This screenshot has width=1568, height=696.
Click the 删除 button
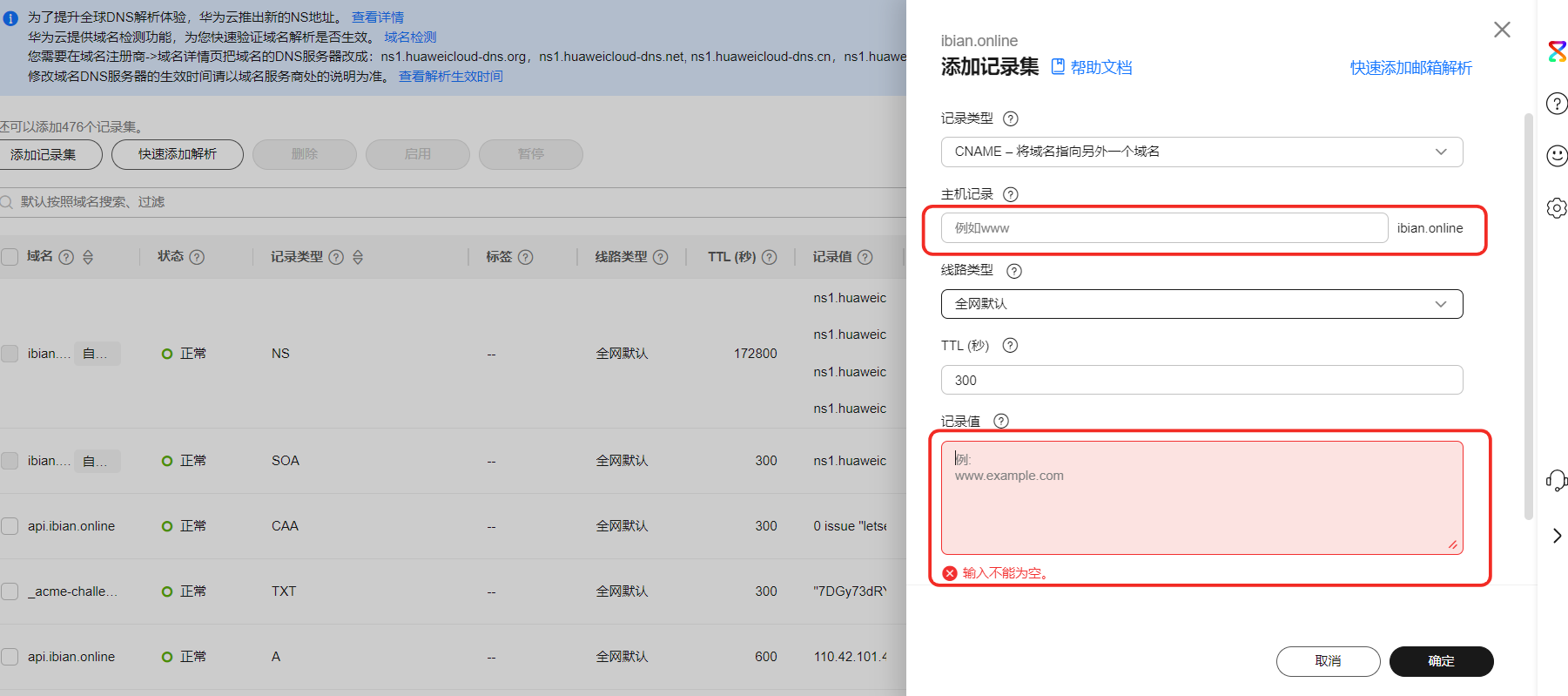pos(305,154)
